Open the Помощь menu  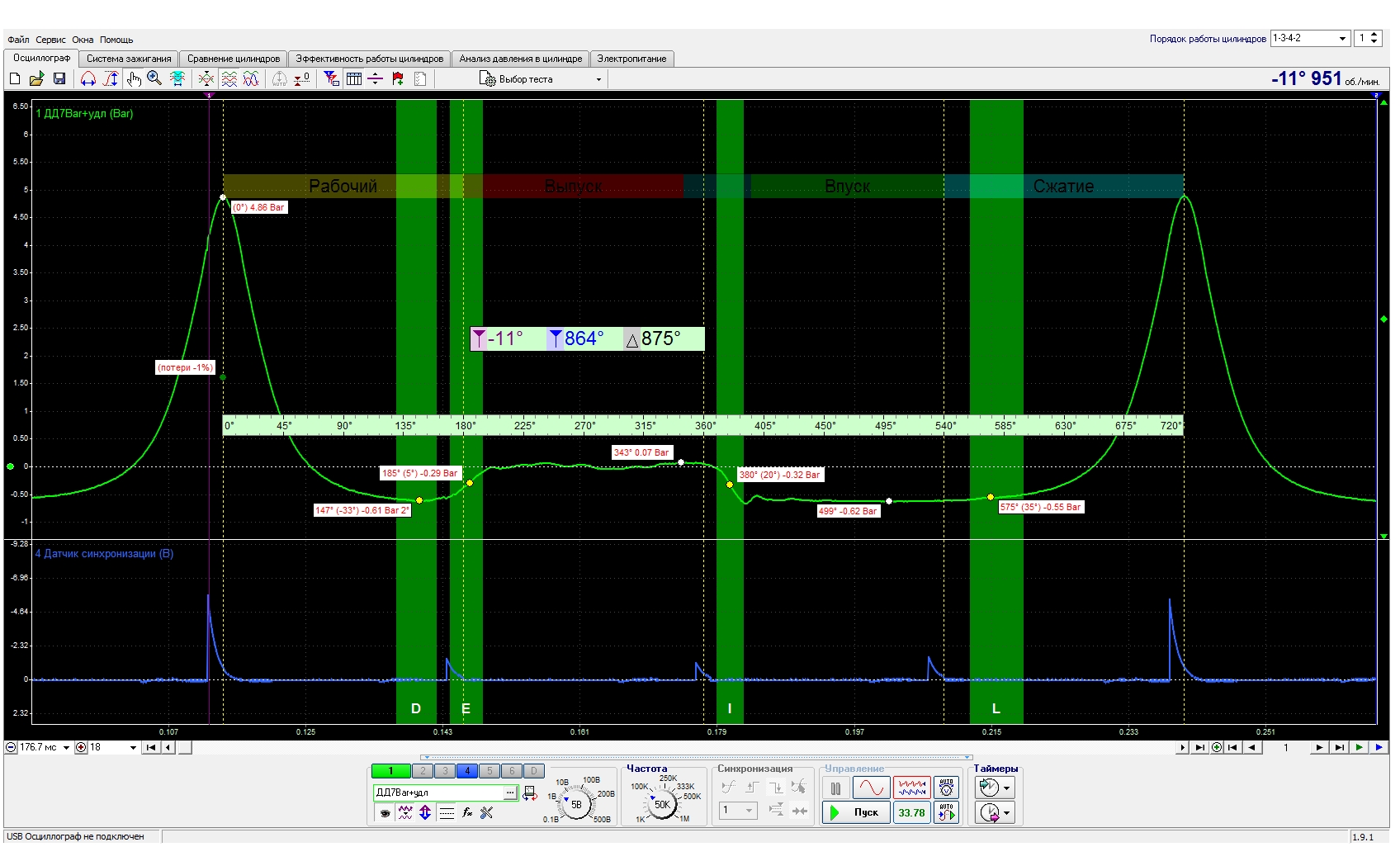(x=116, y=40)
